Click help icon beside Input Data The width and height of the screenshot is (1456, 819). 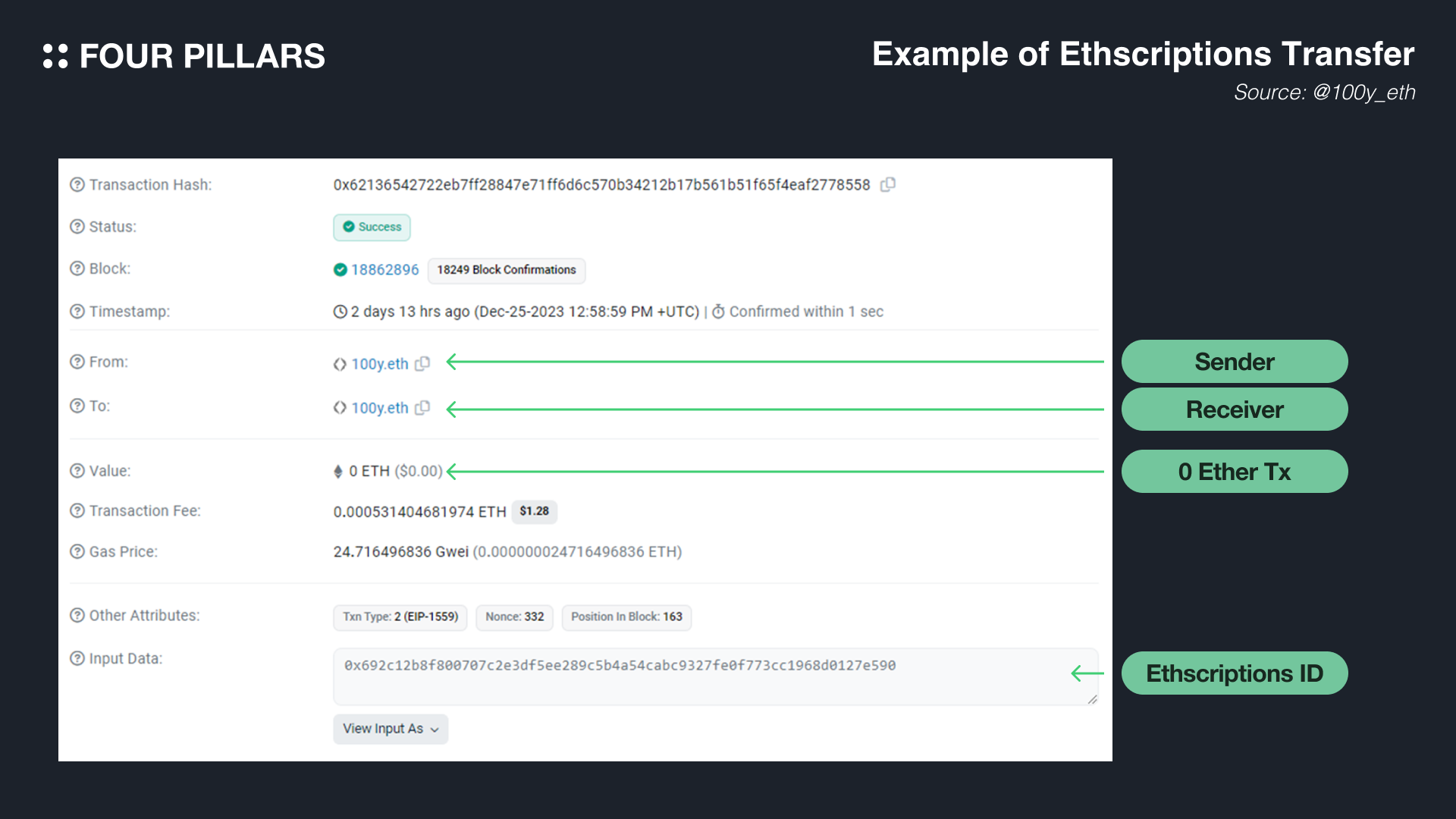point(77,658)
